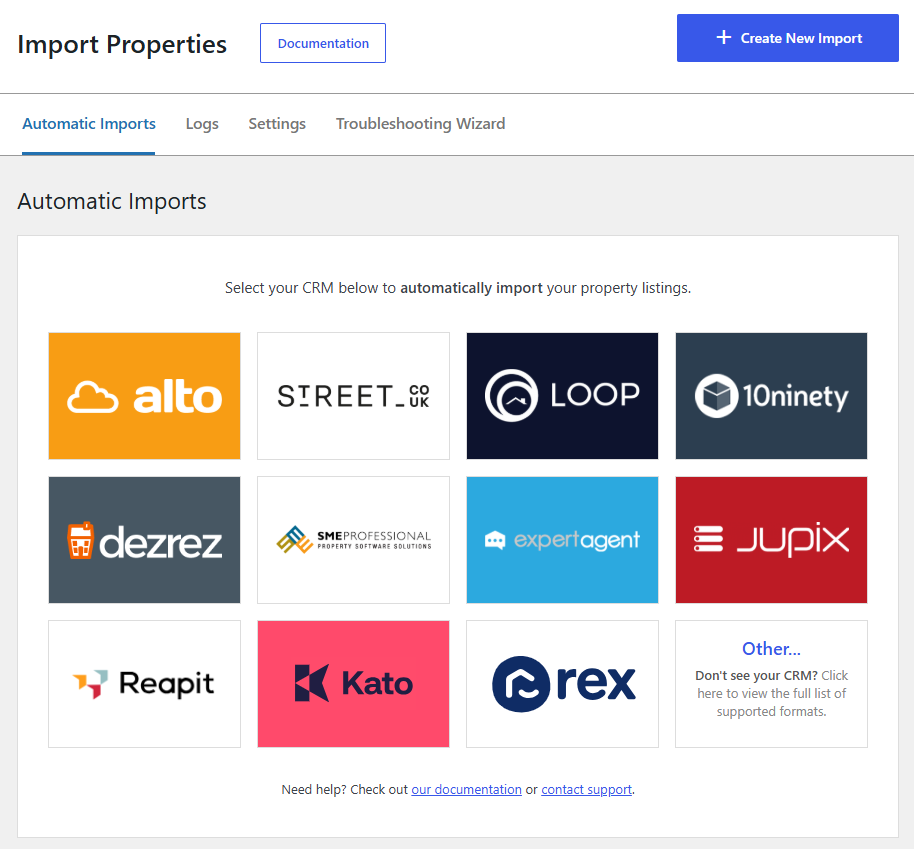Screen dimensions: 914x849
Task: Open the Documentation button
Action: click(323, 43)
